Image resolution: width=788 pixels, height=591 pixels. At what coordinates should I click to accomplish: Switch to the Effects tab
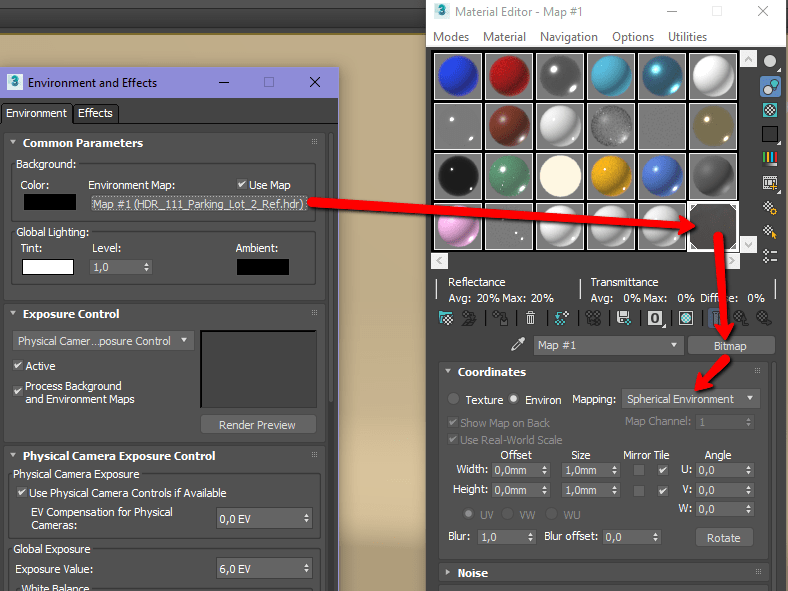click(x=95, y=113)
